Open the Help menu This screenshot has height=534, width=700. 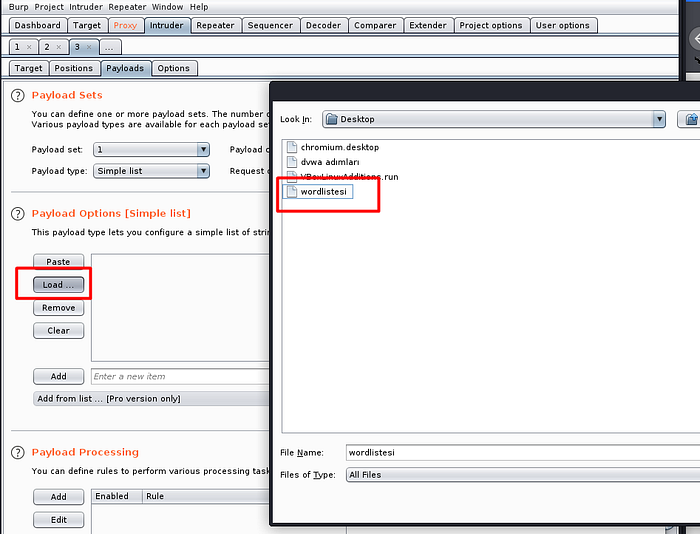coord(199,7)
